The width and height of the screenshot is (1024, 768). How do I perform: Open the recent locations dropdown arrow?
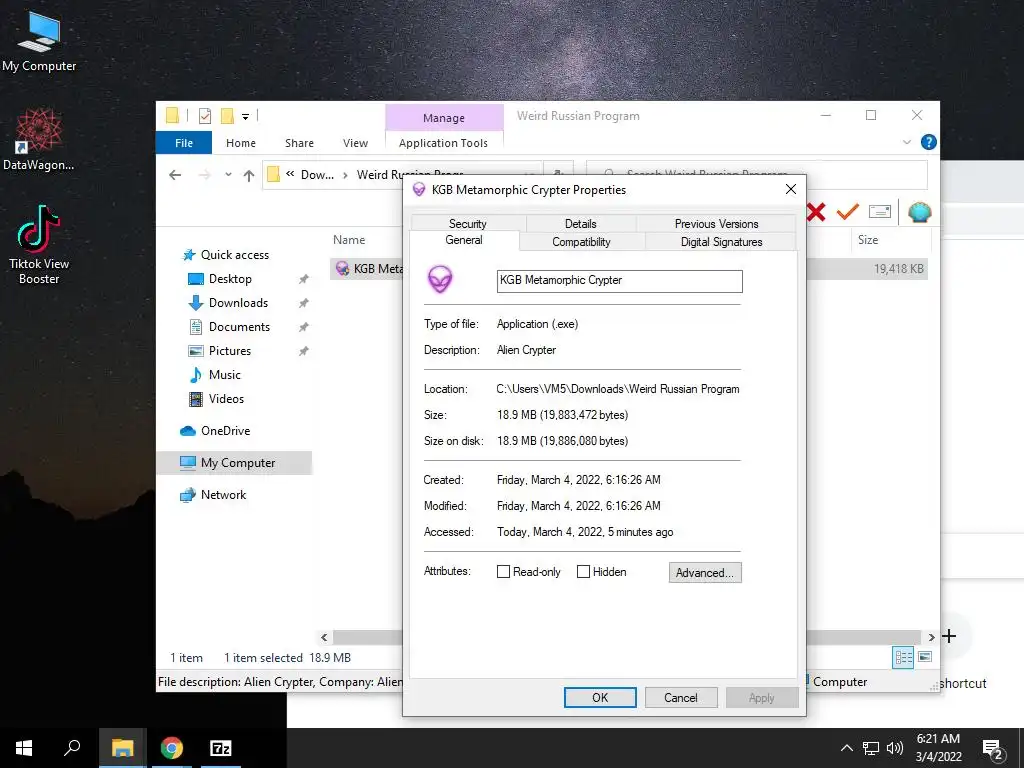pyautogui.click(x=228, y=174)
